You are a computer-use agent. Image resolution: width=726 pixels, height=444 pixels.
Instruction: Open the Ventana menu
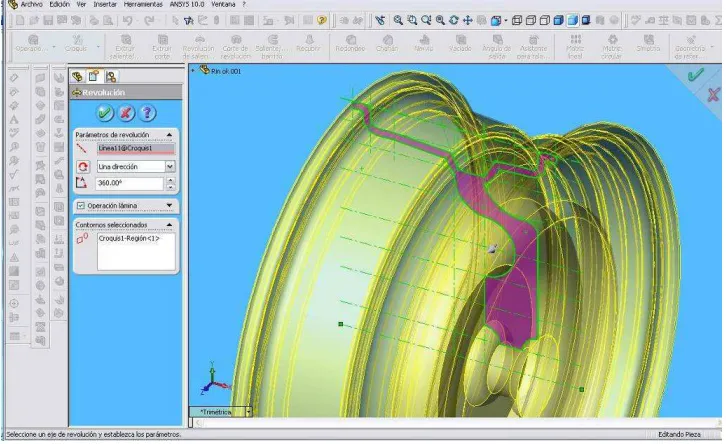tap(223, 4)
